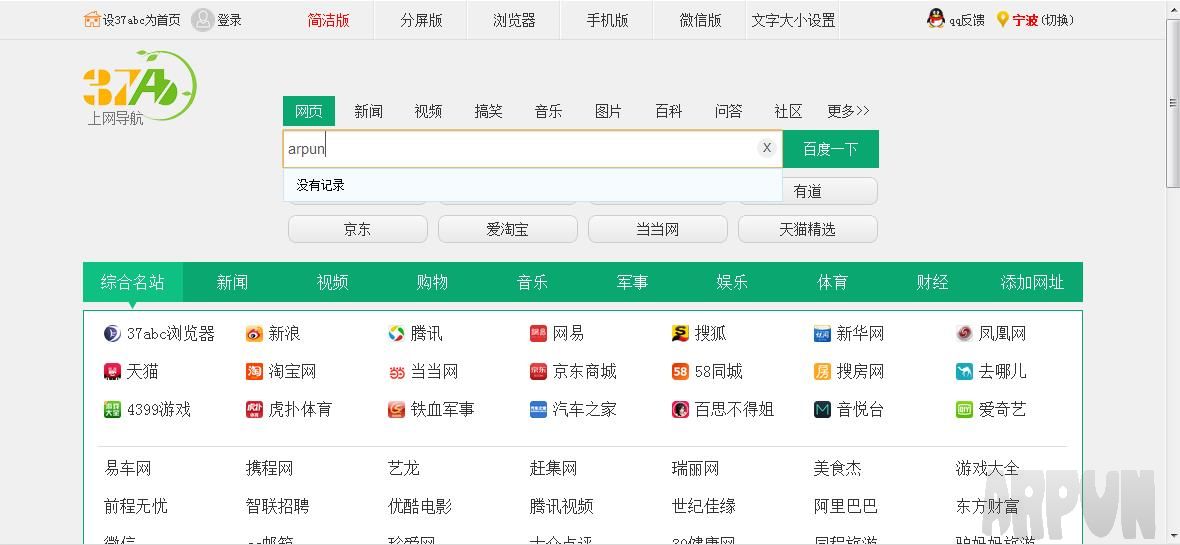The height and width of the screenshot is (545, 1180).
Task: Switch to 体育 category tab
Action: [832, 282]
